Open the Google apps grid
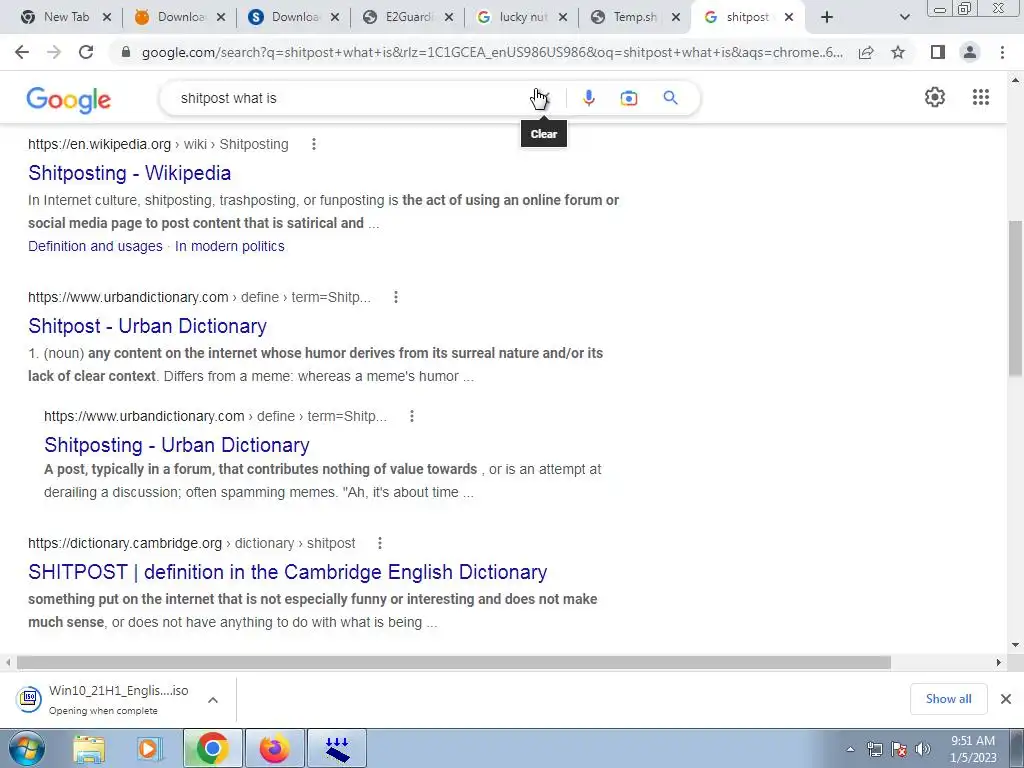The width and height of the screenshot is (1024, 768). [980, 97]
